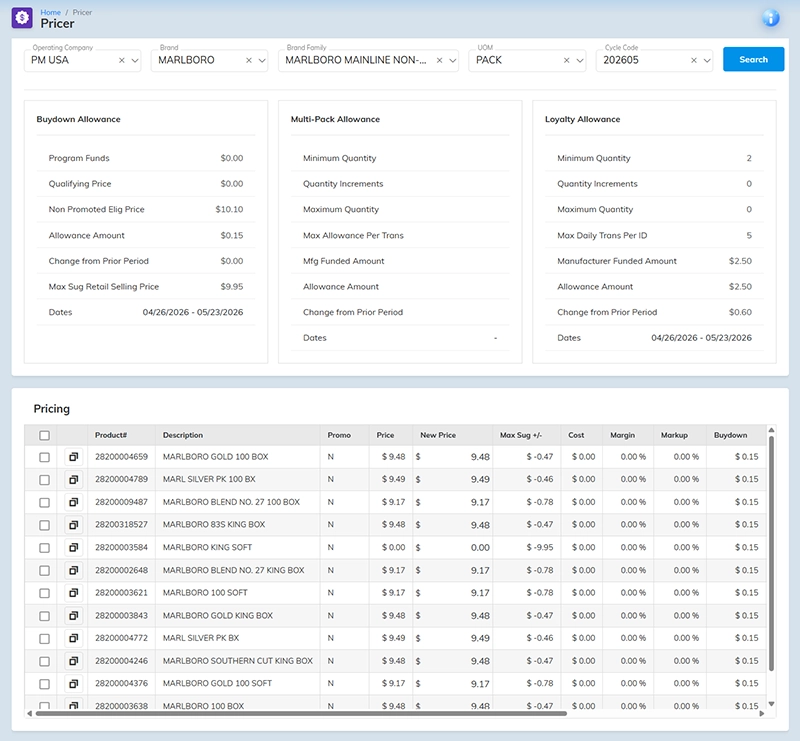Check the row for product 28200003621
Viewport: 800px width, 741px height.
click(x=44, y=593)
